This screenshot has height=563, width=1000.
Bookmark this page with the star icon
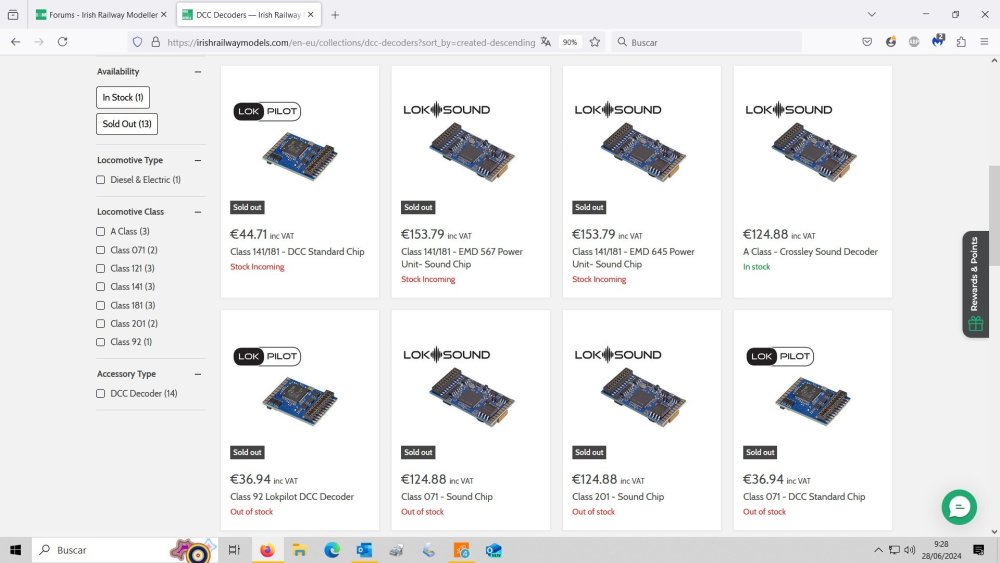point(595,42)
